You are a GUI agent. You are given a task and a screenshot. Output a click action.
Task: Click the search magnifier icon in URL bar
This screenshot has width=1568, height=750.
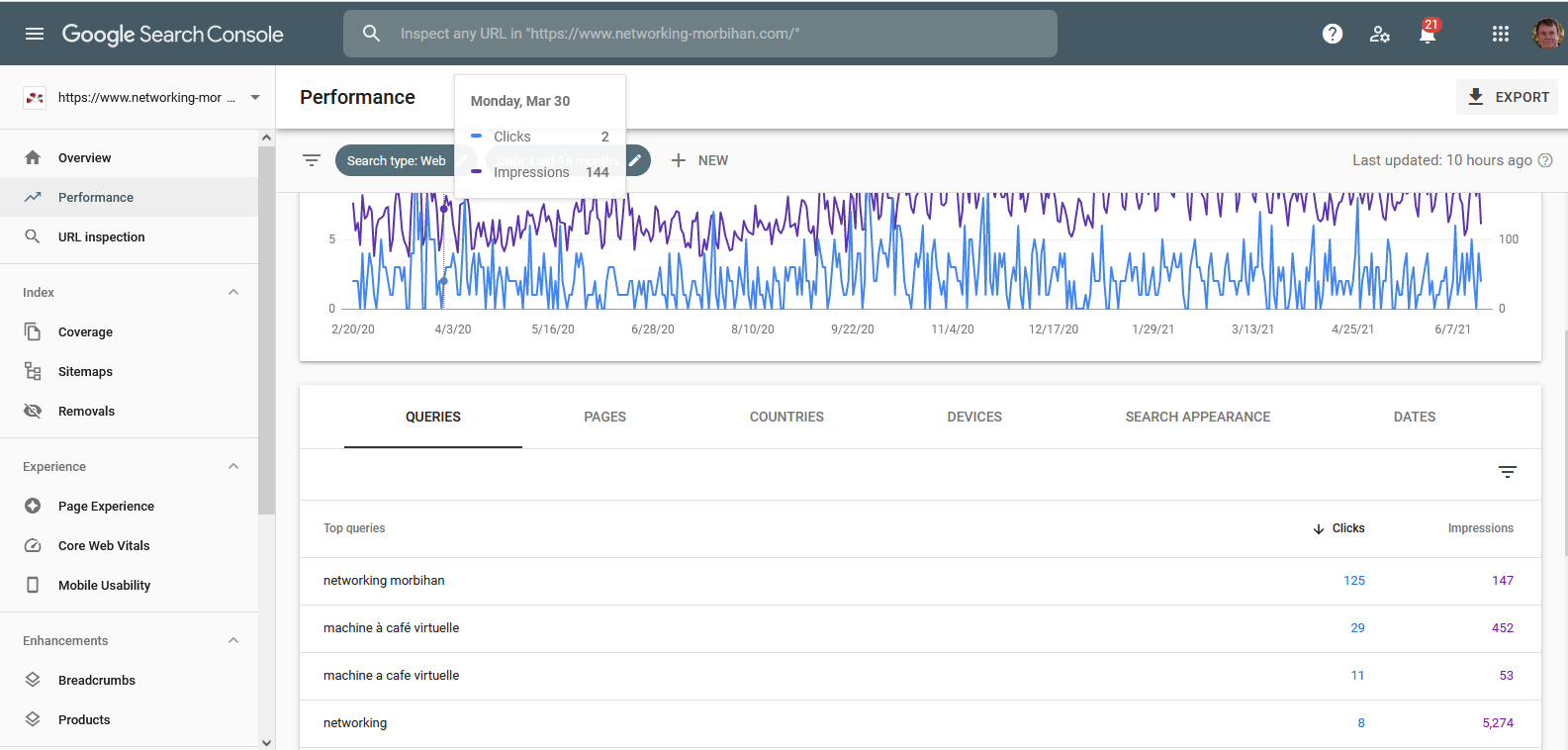(371, 34)
